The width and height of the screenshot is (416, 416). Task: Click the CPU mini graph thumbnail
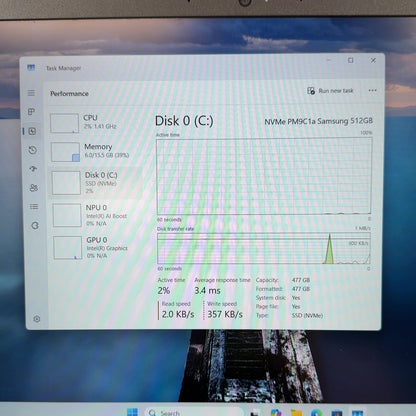(64, 123)
